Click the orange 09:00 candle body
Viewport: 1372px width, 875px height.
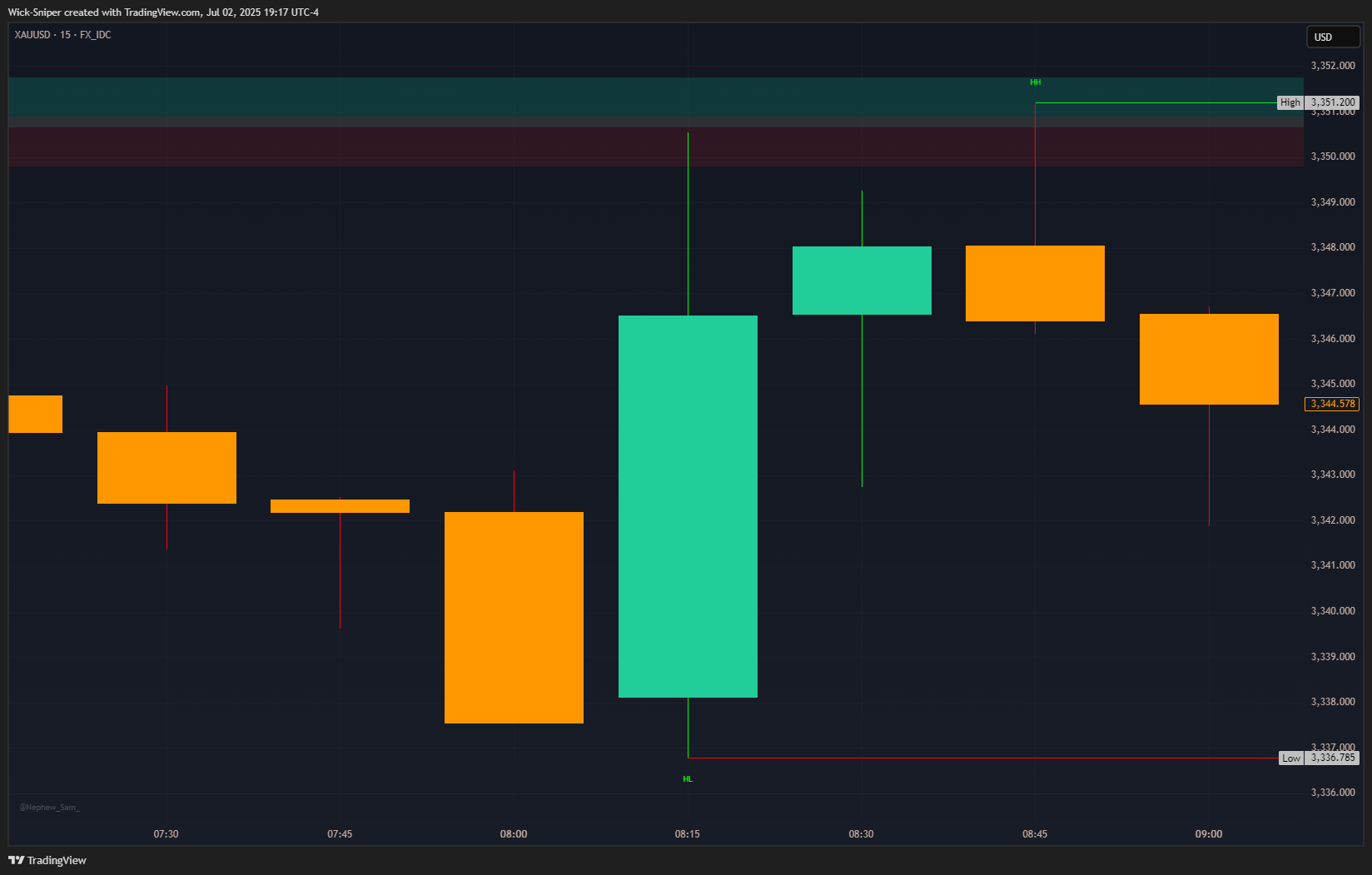tap(1209, 359)
